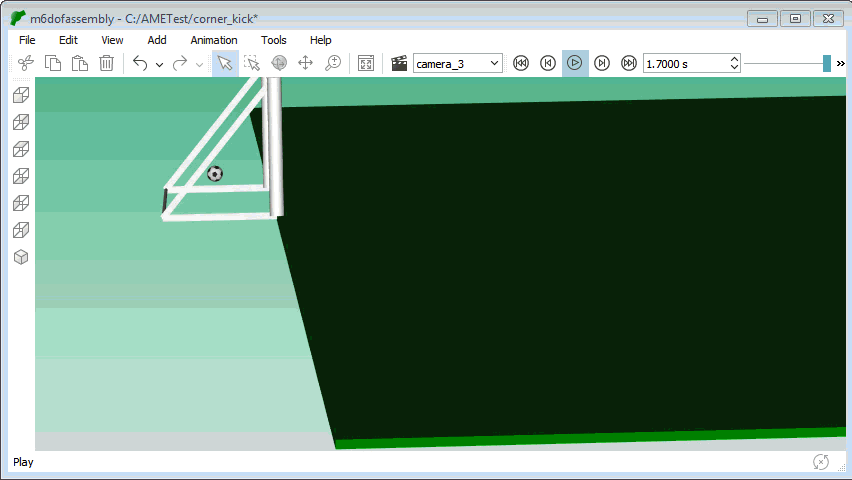This screenshot has width=852, height=480.
Task: Jump to the animation end
Action: click(x=629, y=63)
